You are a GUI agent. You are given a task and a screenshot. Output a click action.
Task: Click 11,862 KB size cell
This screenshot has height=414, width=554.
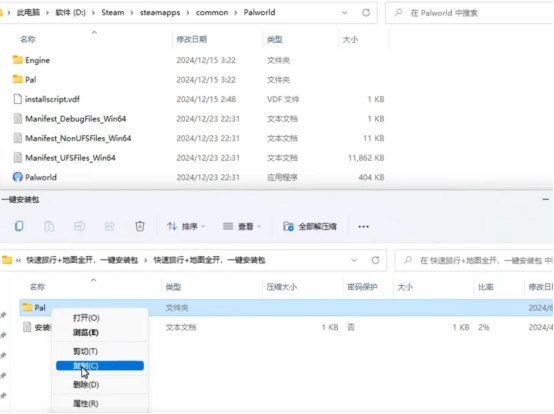tap(366, 158)
